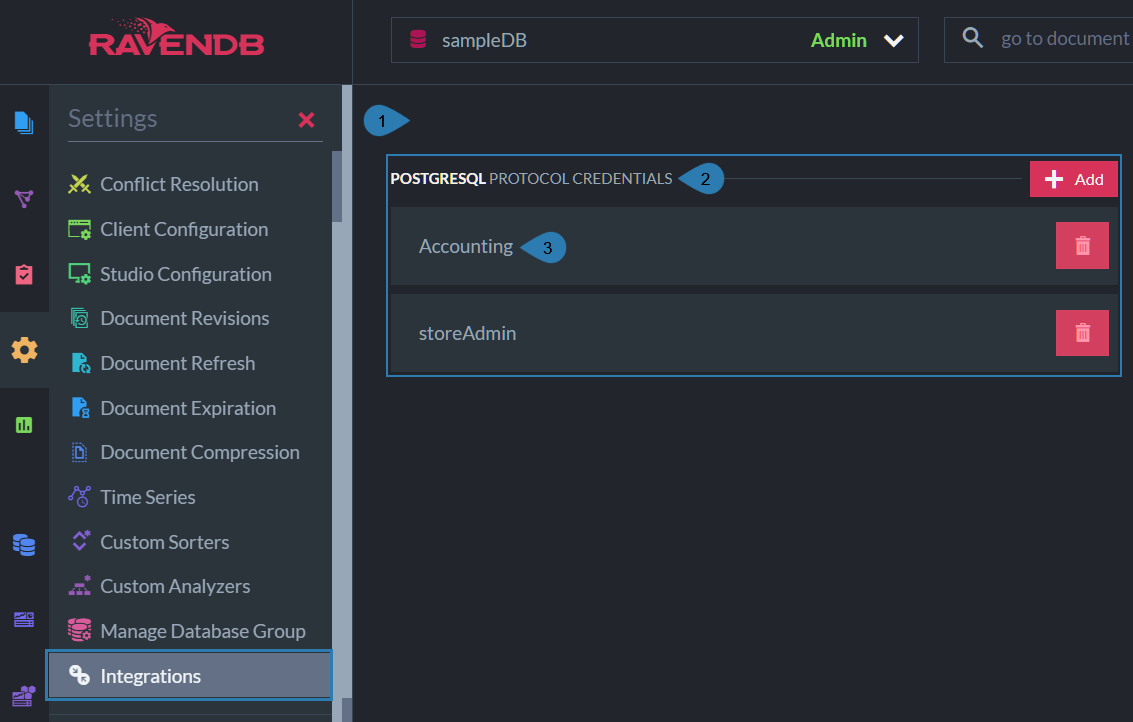
Task: Select Document Expiration menu item
Action: (188, 408)
